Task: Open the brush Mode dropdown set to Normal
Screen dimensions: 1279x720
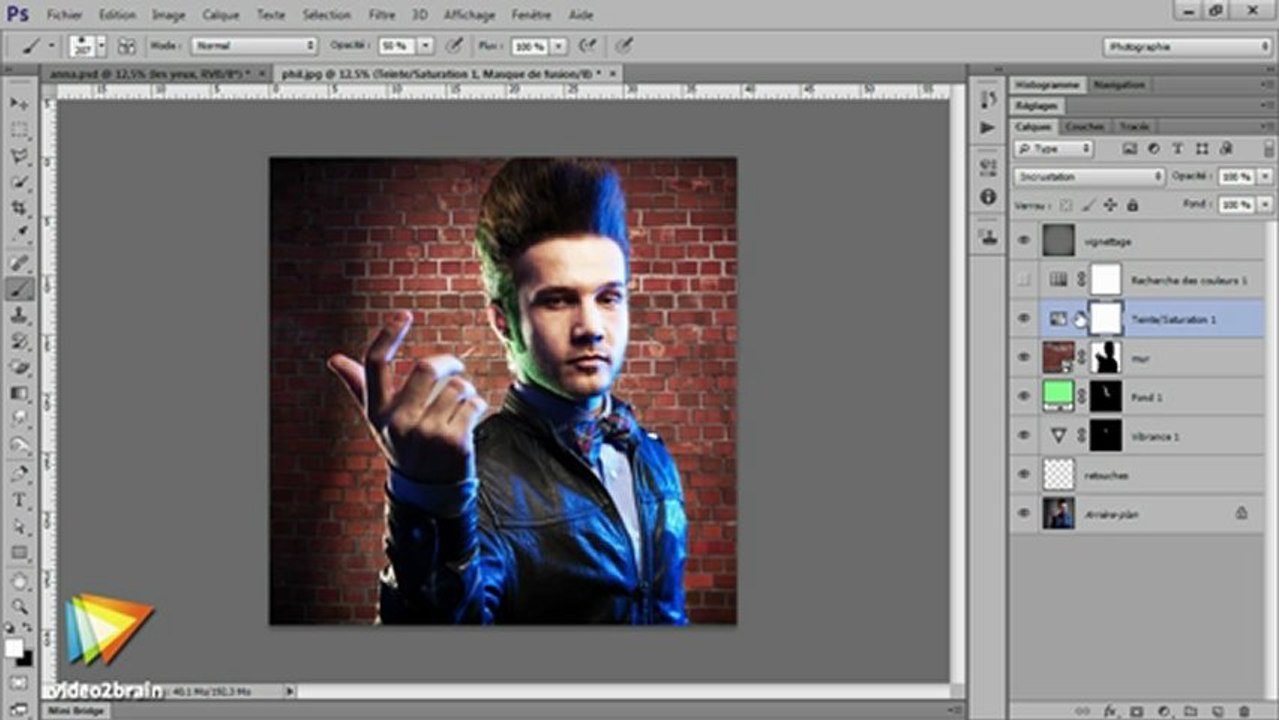Action: pos(254,46)
